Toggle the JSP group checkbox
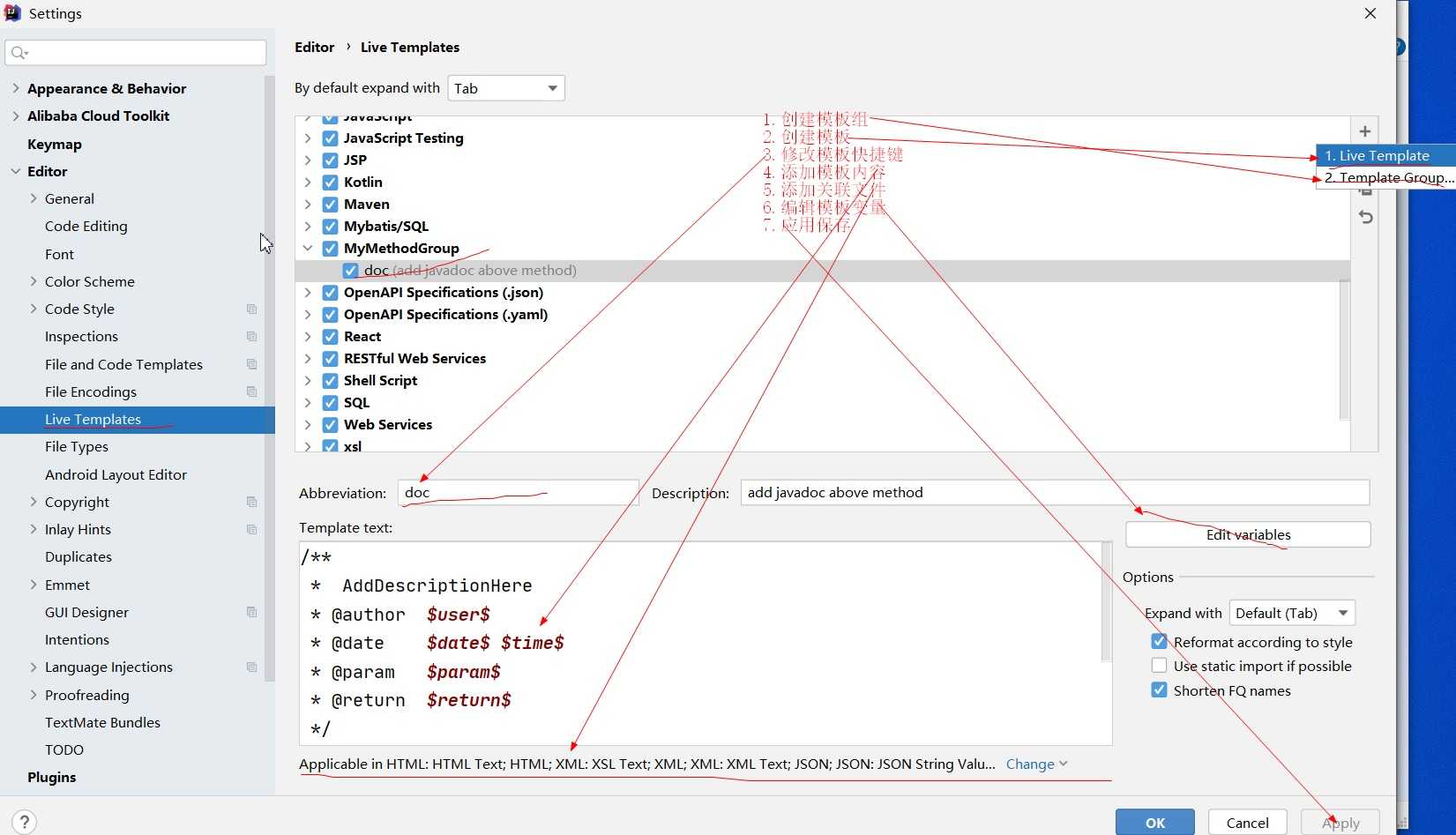The height and width of the screenshot is (835, 1456). click(x=330, y=160)
